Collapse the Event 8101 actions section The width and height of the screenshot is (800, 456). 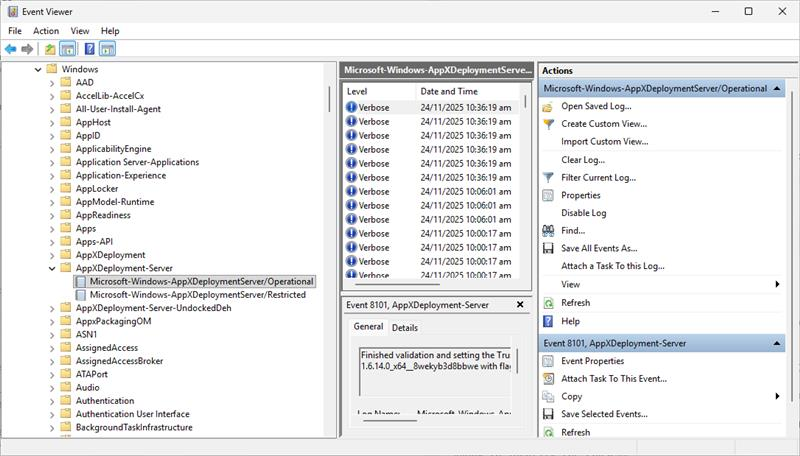coord(777,344)
